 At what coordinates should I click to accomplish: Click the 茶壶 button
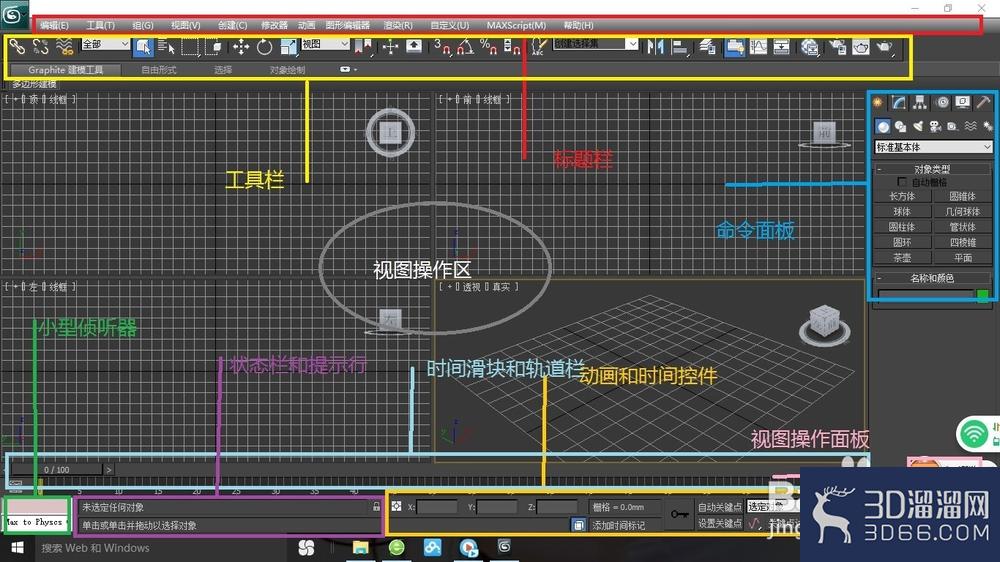(902, 258)
